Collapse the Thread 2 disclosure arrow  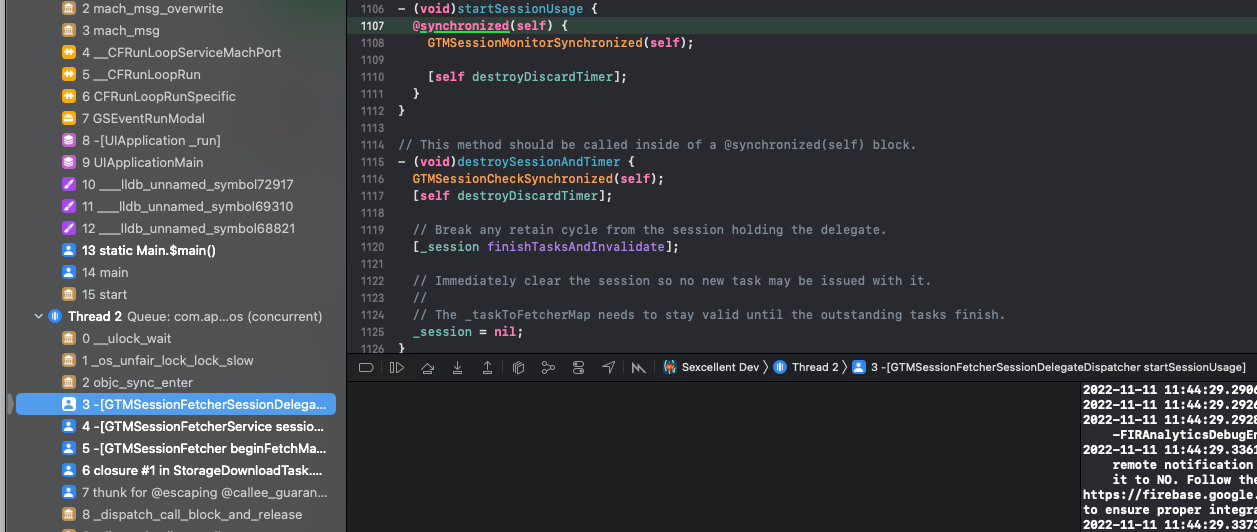[x=39, y=316]
